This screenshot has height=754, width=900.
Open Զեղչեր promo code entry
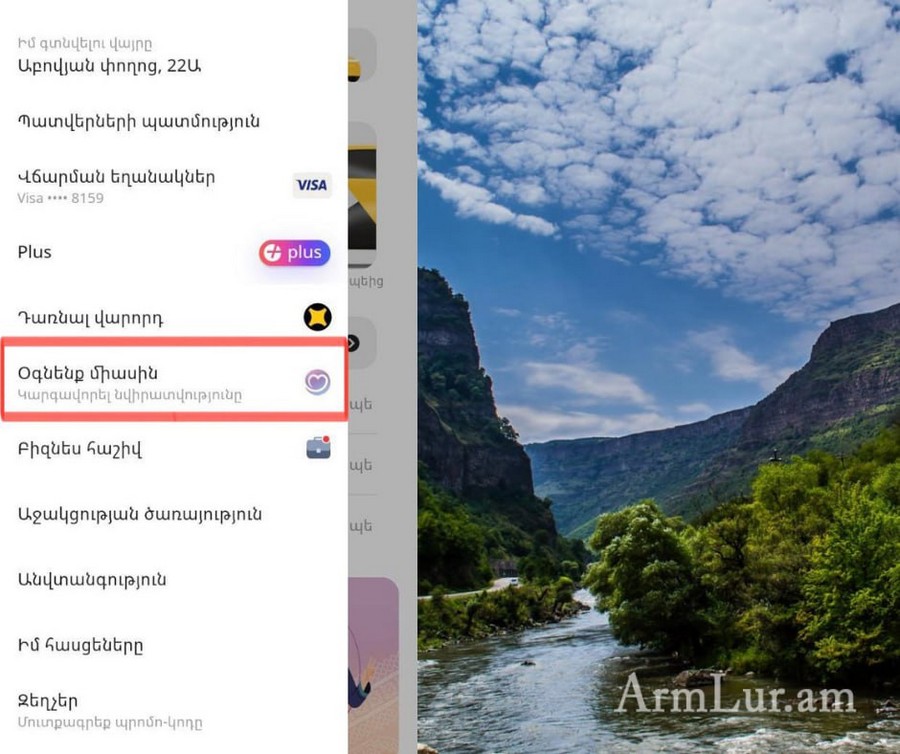[174, 710]
